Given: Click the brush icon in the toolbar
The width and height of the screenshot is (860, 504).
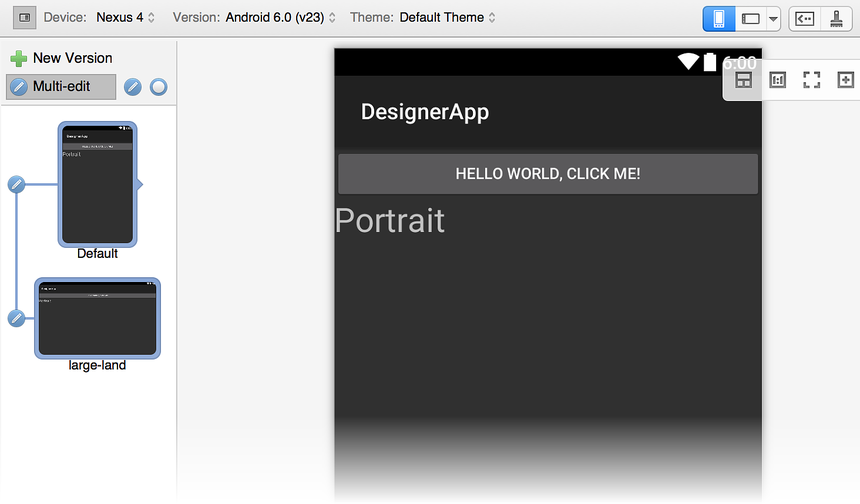Looking at the screenshot, I should pyautogui.click(x=836, y=18).
